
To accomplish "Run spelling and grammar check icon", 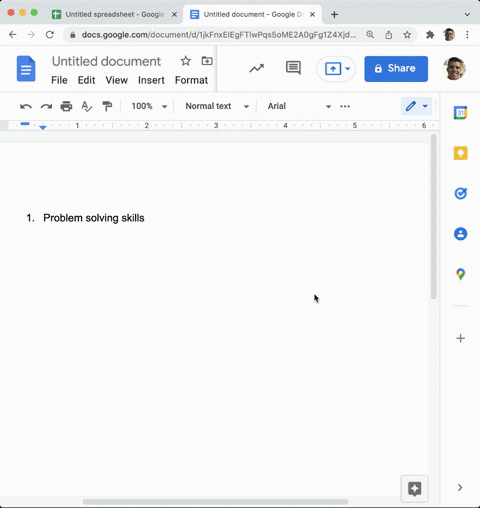I will [x=86, y=106].
